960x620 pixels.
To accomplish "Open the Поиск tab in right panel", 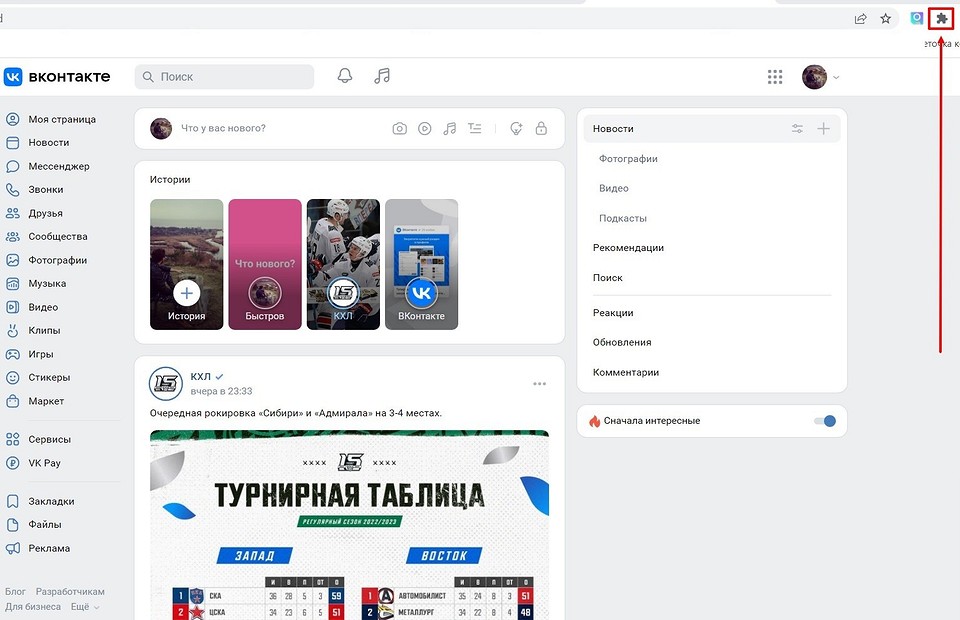I will 607,277.
